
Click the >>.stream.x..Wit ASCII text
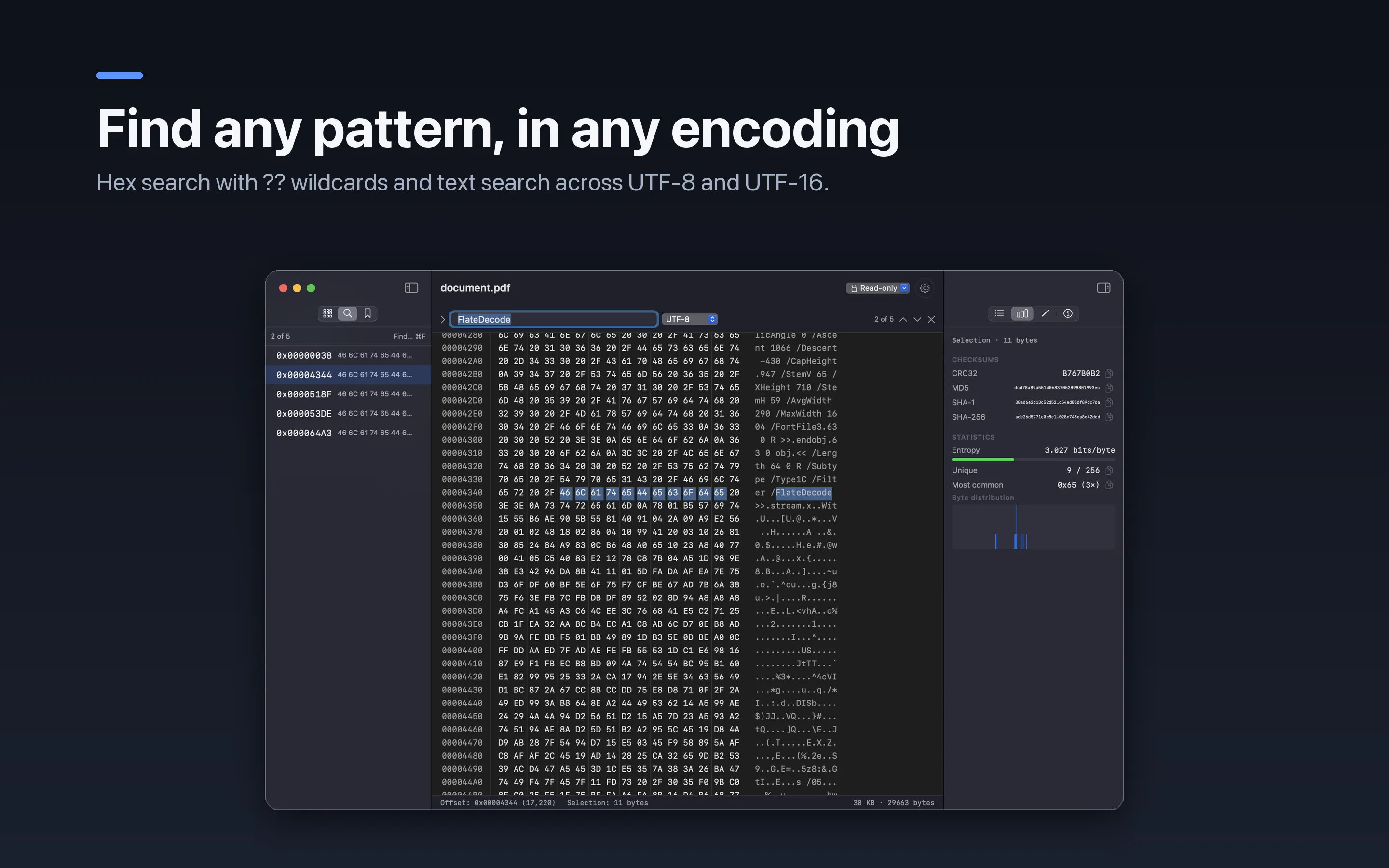[x=796, y=506]
